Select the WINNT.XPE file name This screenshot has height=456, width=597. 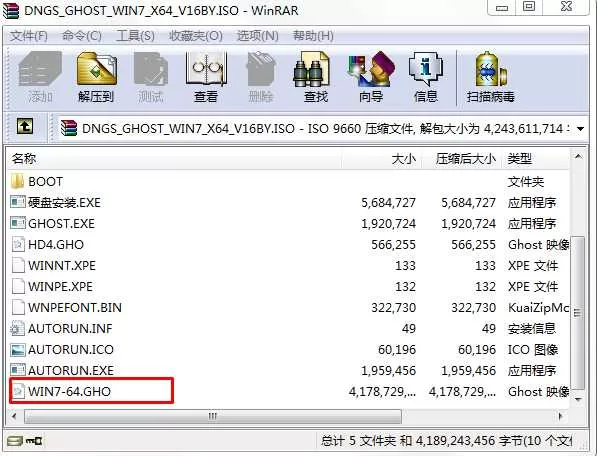[62, 265]
